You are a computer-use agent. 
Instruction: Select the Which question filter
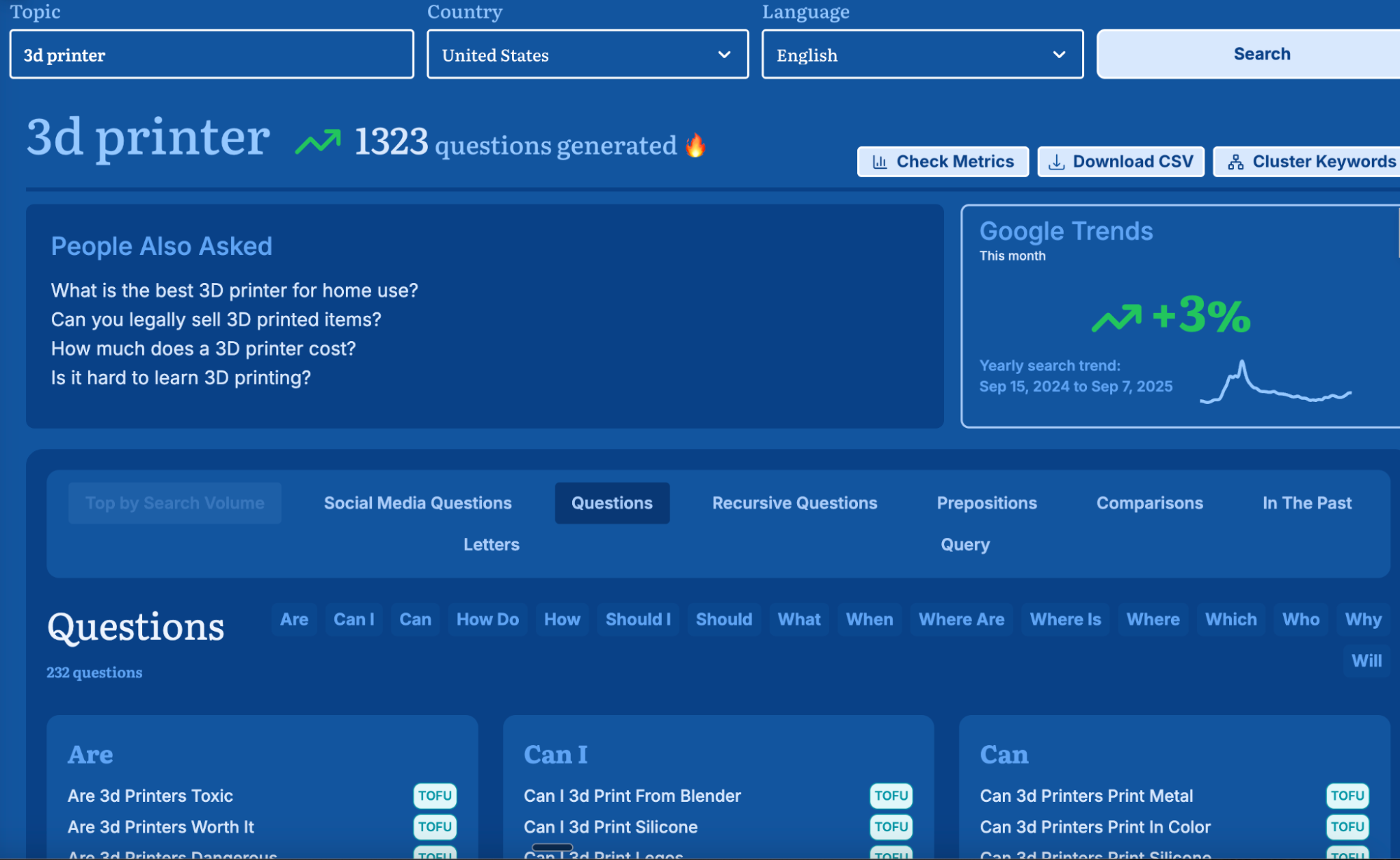click(1231, 619)
